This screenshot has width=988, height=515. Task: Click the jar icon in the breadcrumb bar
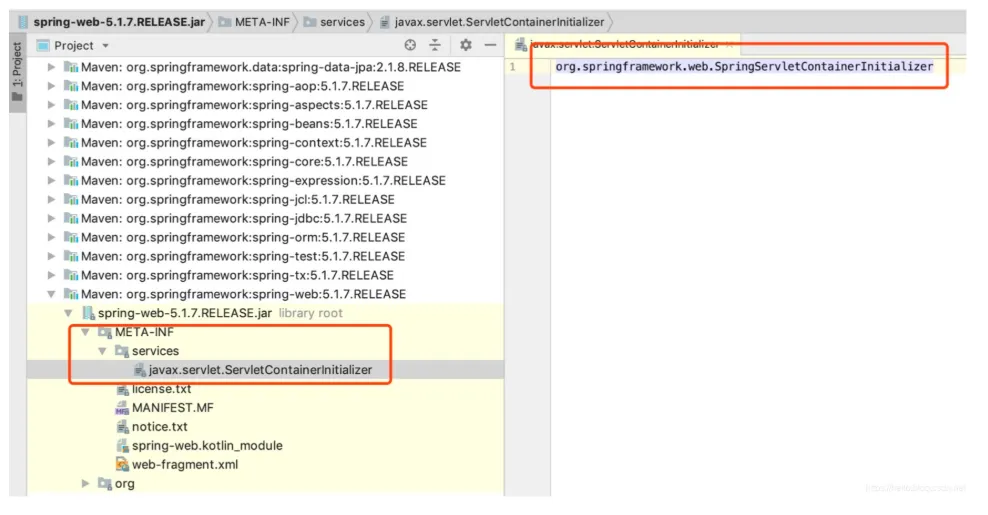click(23, 21)
